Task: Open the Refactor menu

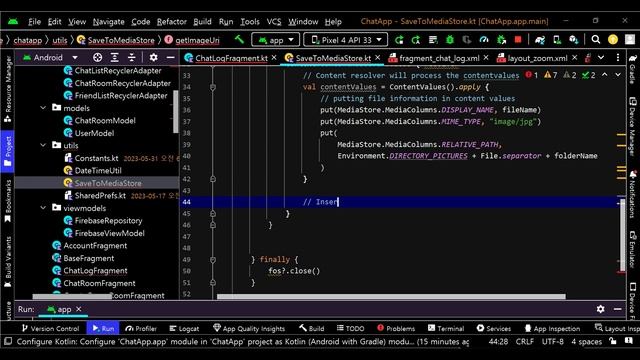Action: [171, 22]
